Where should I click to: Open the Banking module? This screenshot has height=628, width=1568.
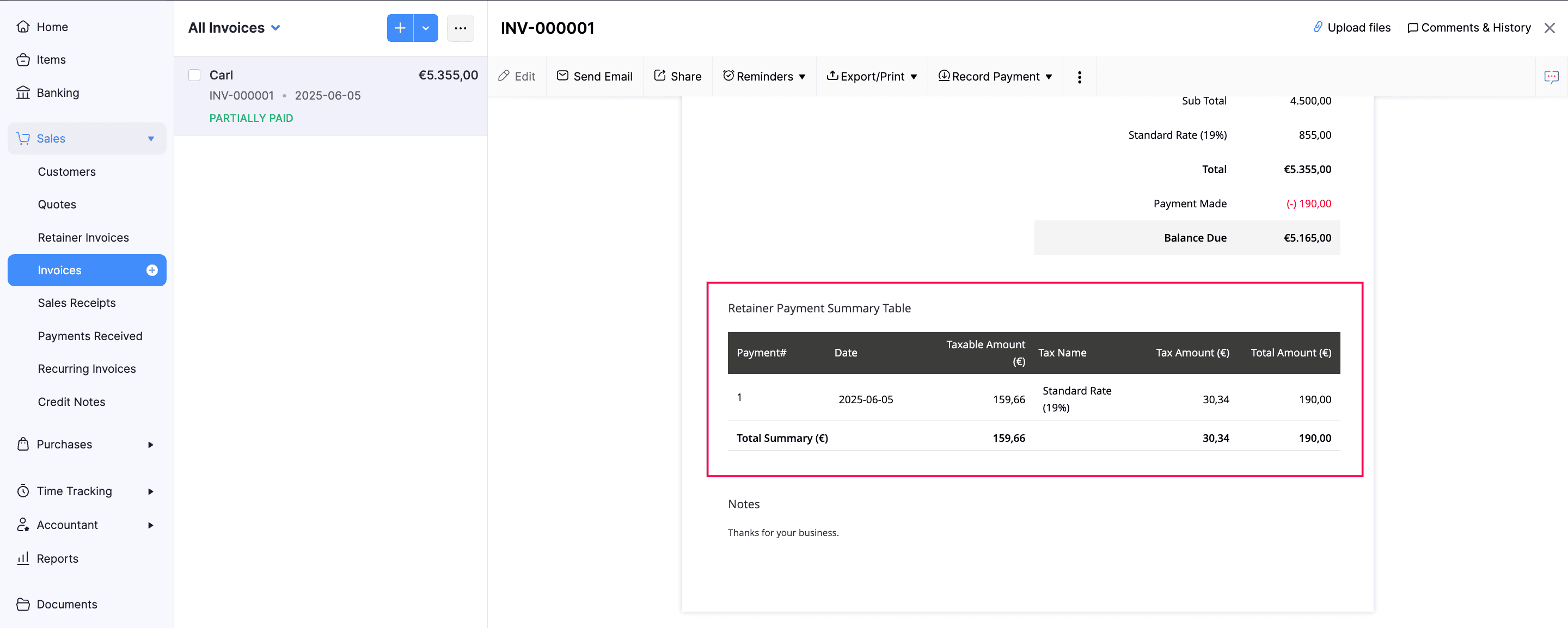click(58, 93)
